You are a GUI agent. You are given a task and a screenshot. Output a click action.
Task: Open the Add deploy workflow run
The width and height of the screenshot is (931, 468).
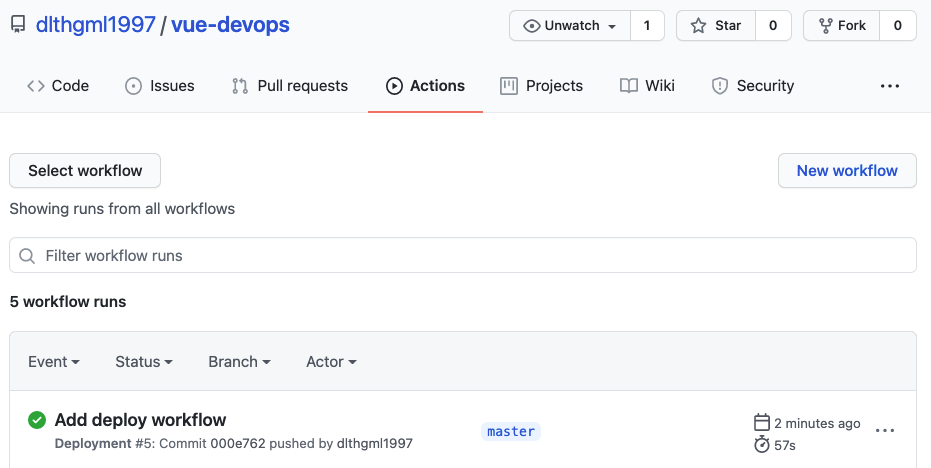[x=140, y=420]
